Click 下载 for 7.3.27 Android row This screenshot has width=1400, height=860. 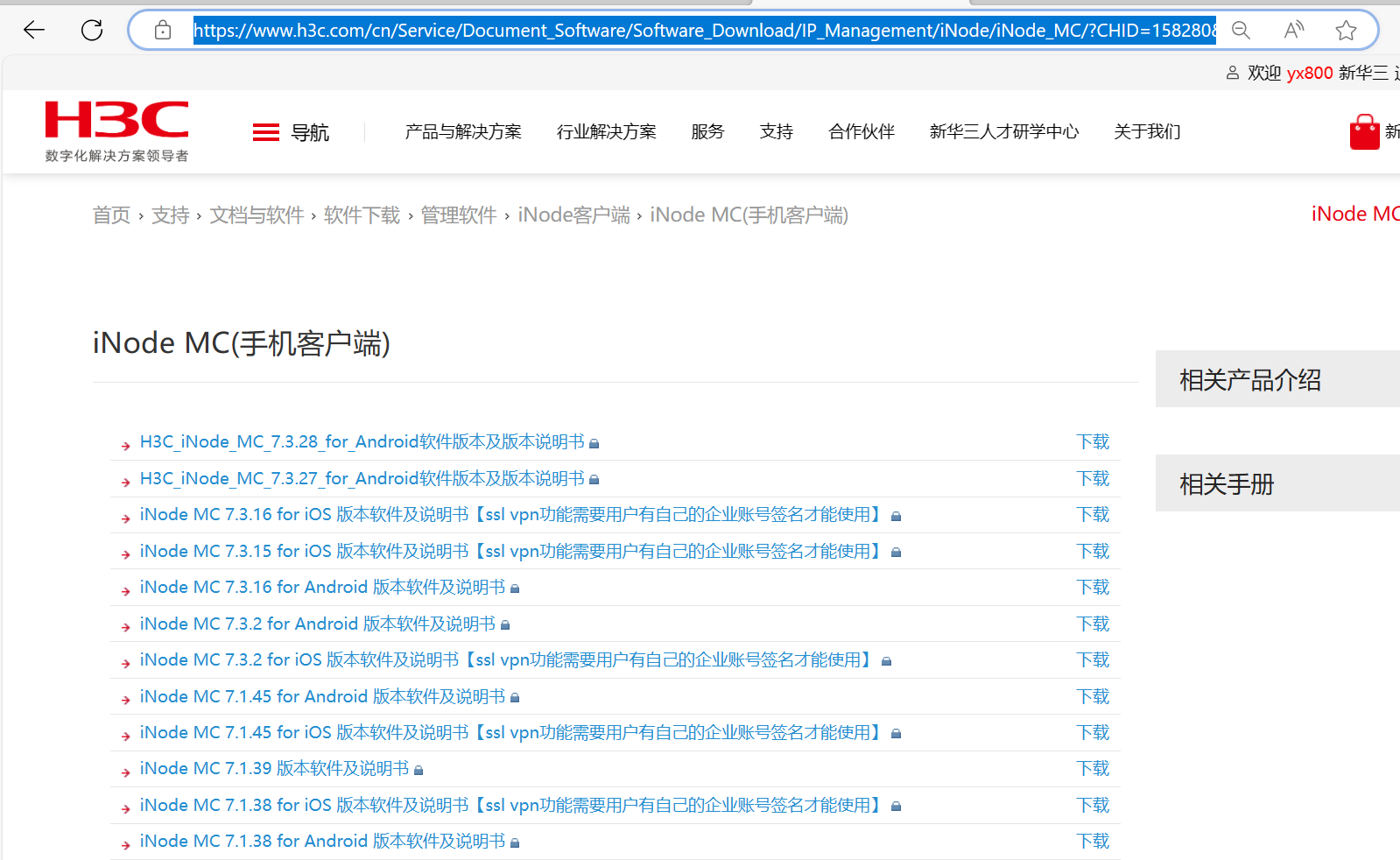tap(1093, 479)
